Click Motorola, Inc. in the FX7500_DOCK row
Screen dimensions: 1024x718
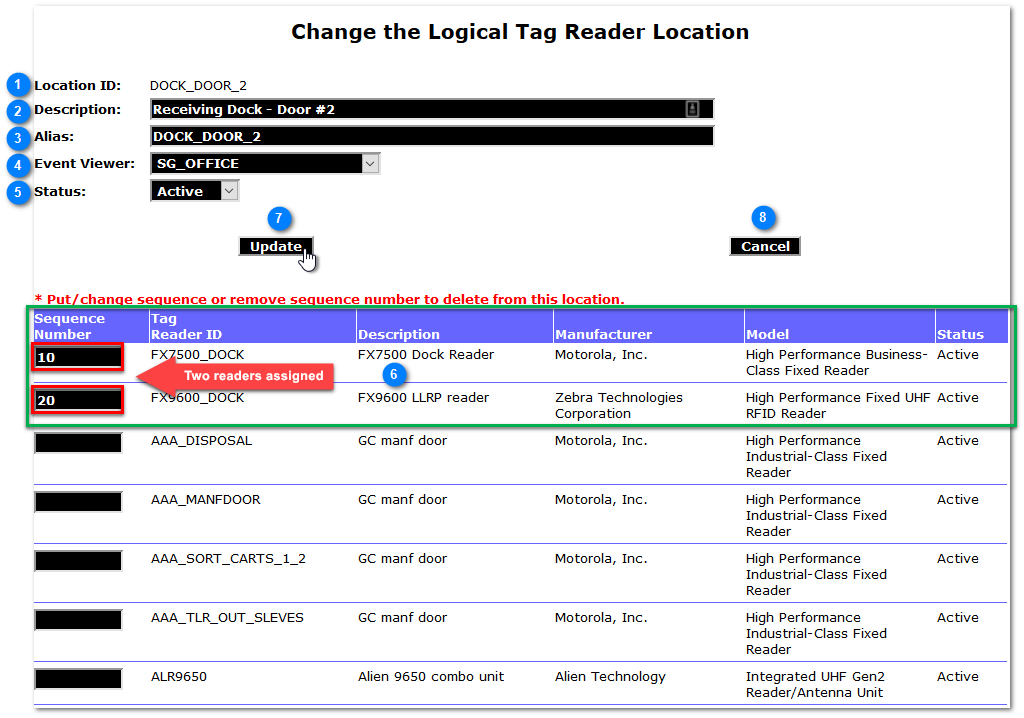601,355
